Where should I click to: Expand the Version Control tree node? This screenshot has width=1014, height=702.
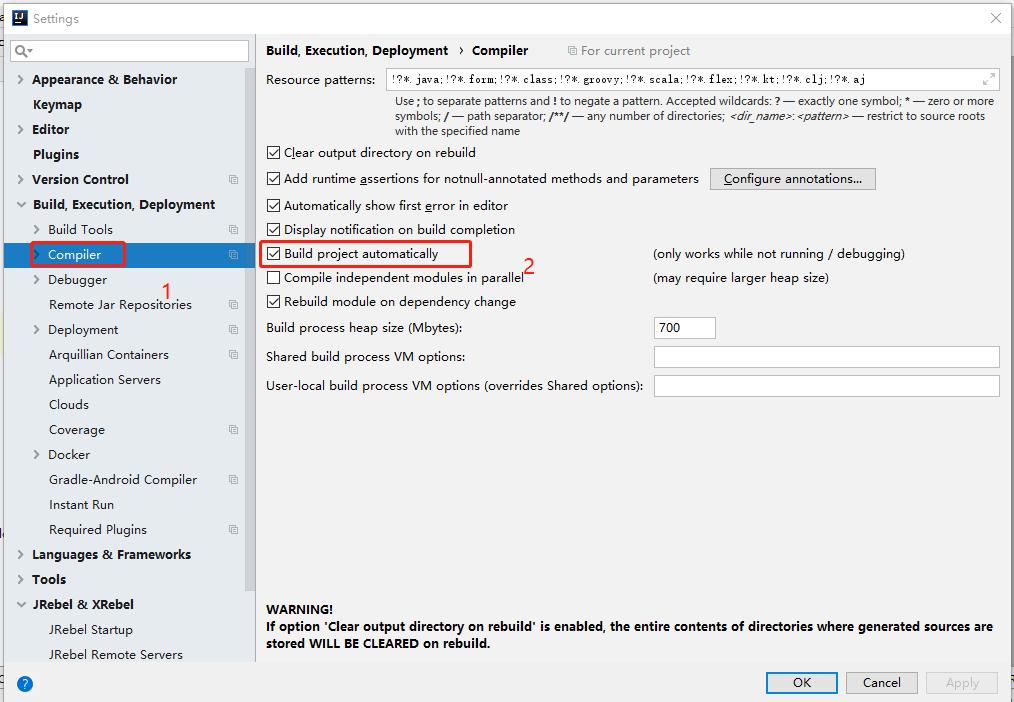pyautogui.click(x=21, y=180)
